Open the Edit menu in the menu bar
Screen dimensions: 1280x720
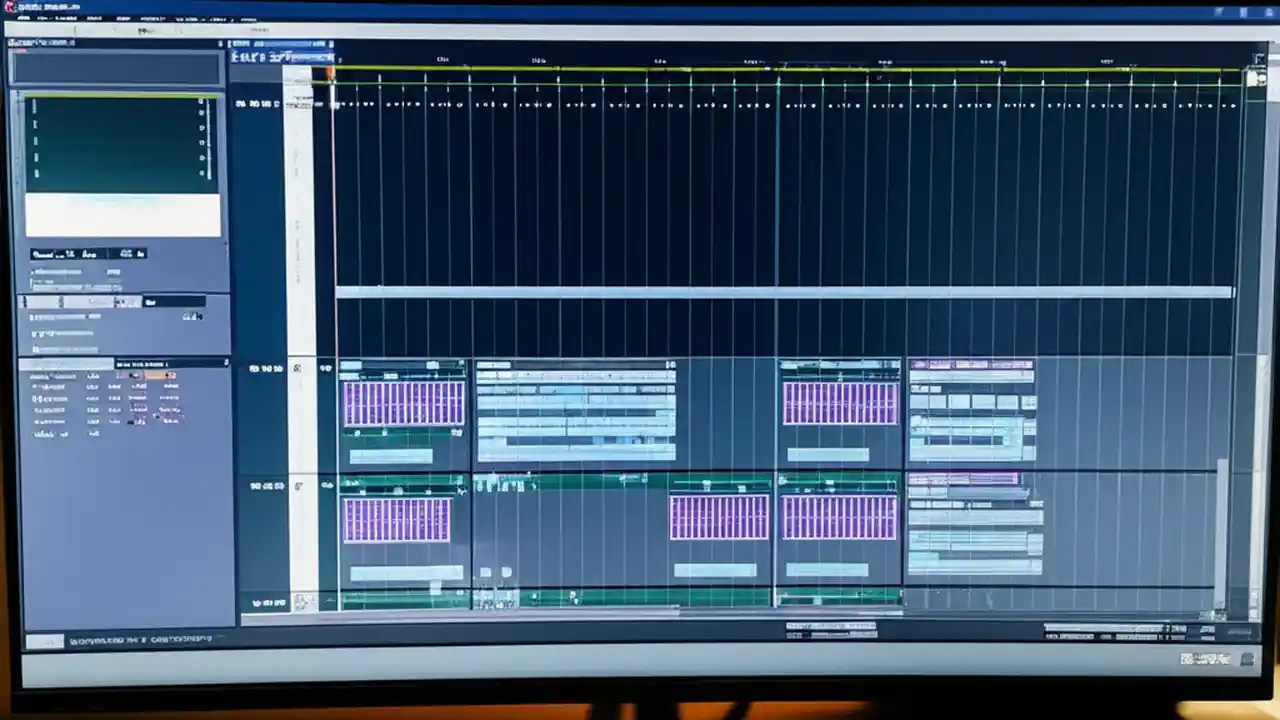pyautogui.click(x=45, y=18)
